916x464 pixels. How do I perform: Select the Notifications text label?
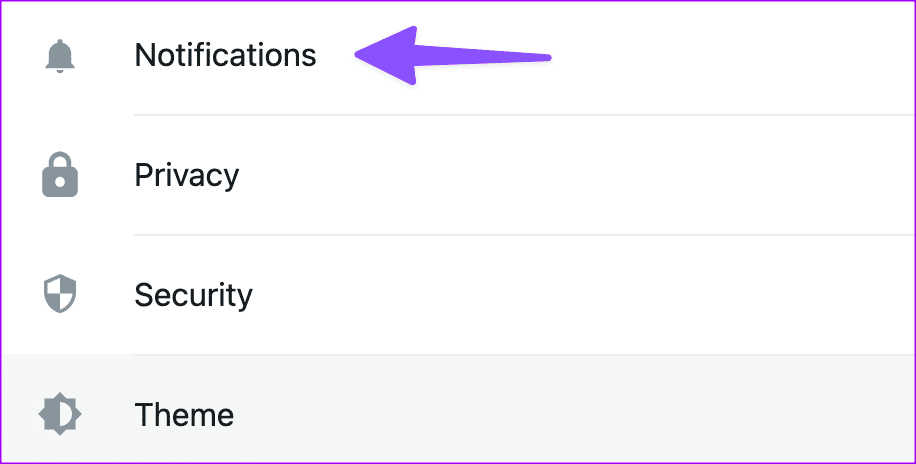click(225, 55)
